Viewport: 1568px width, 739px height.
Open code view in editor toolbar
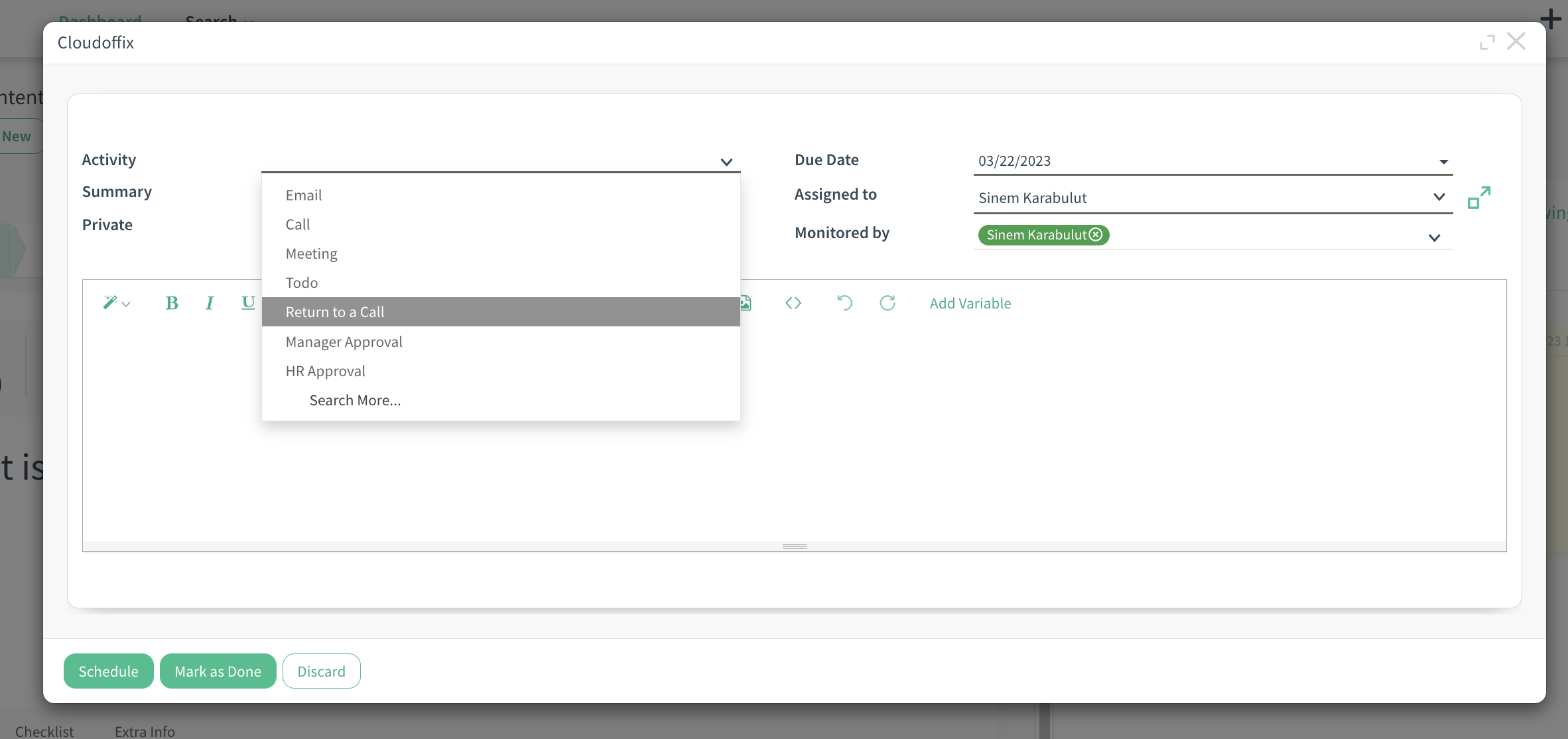click(793, 303)
